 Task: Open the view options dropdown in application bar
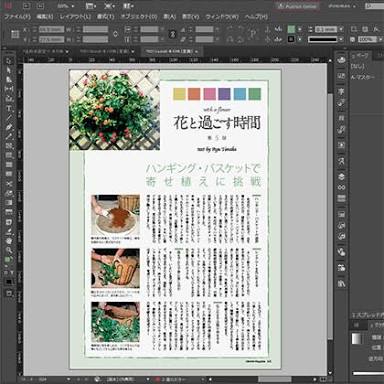click(91, 6)
